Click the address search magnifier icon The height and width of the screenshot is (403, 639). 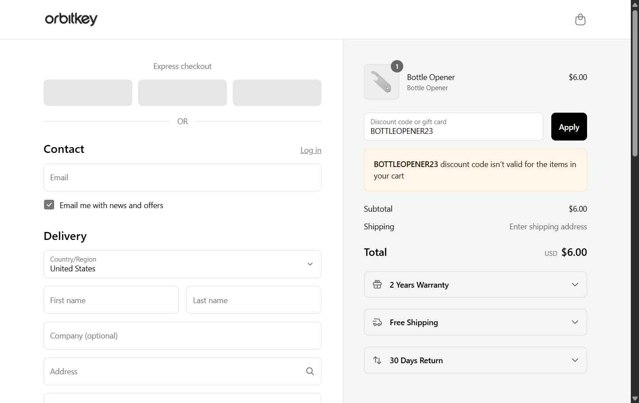tap(310, 371)
